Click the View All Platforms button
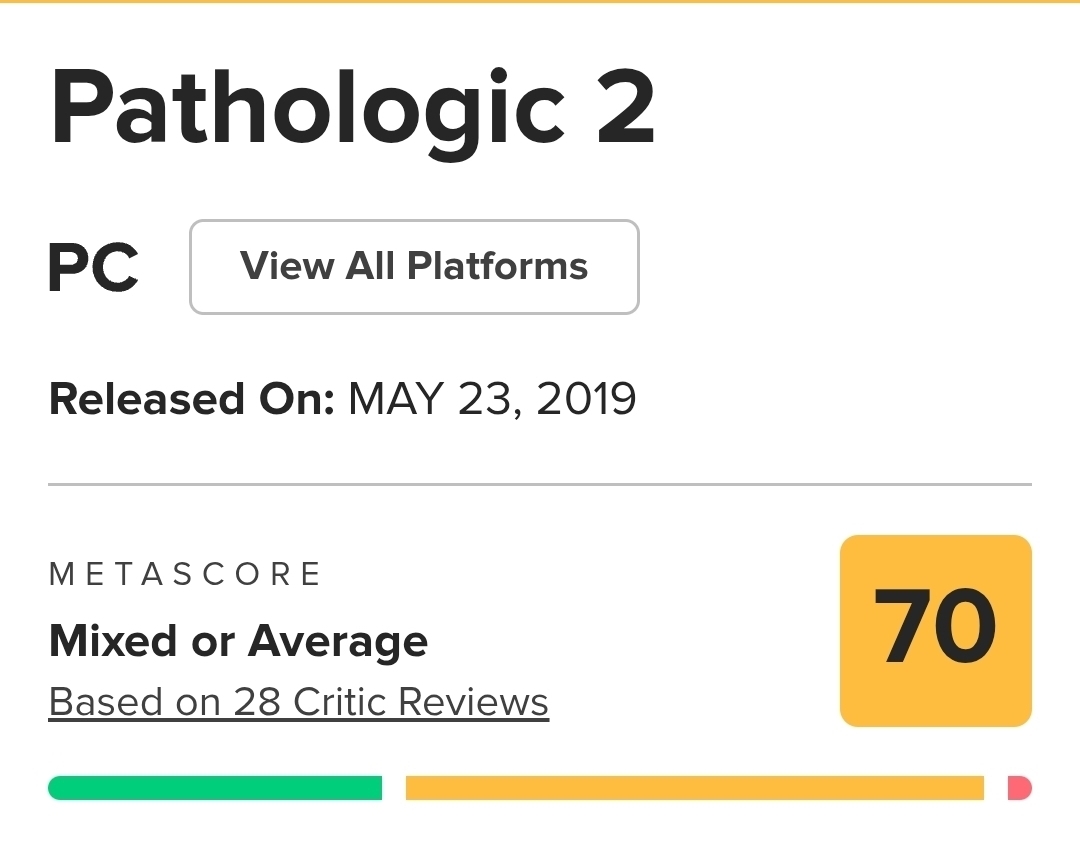The width and height of the screenshot is (1080, 849). [x=414, y=267]
